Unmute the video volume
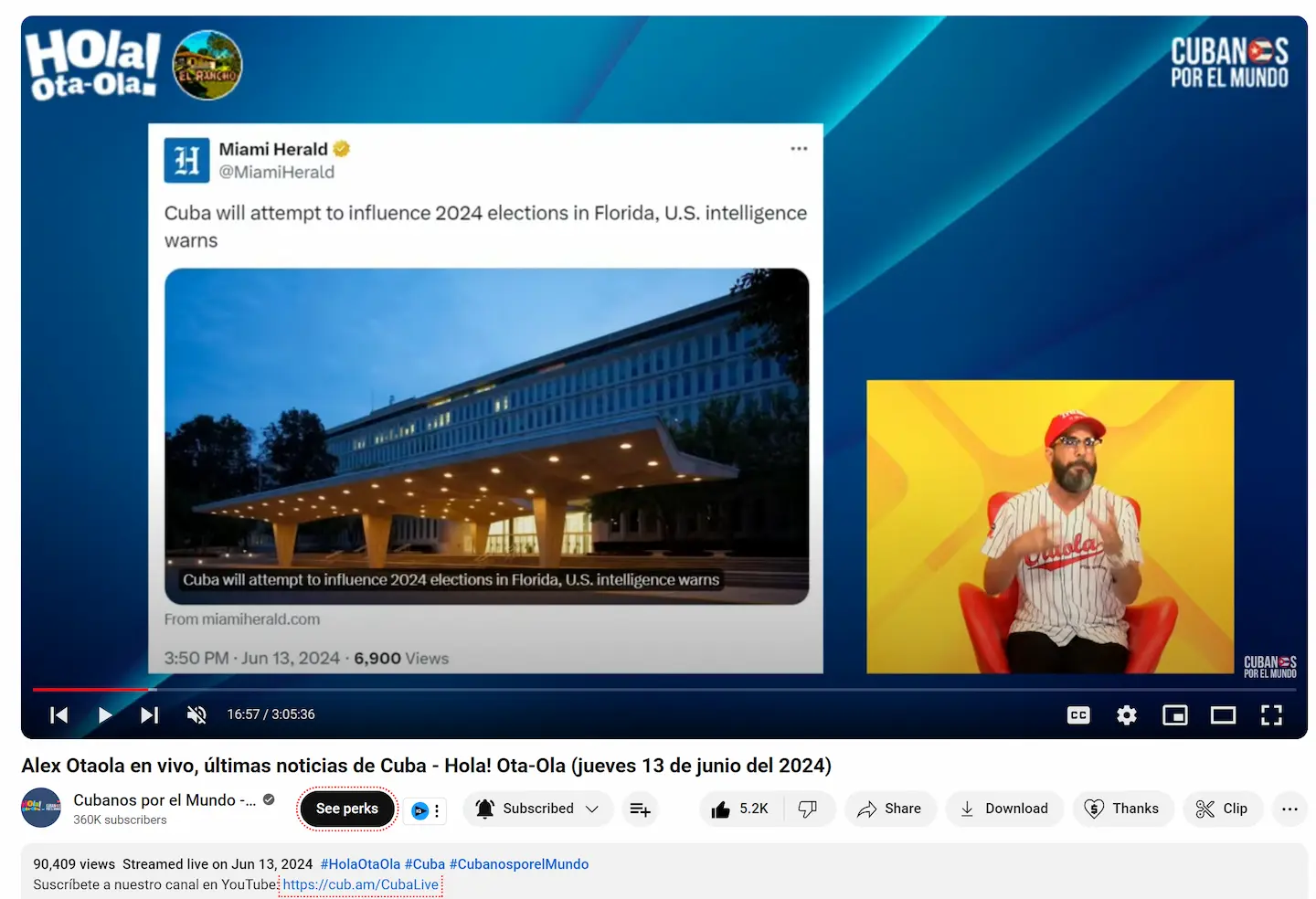Viewport: 1316px width, 899px height. pyautogui.click(x=196, y=714)
